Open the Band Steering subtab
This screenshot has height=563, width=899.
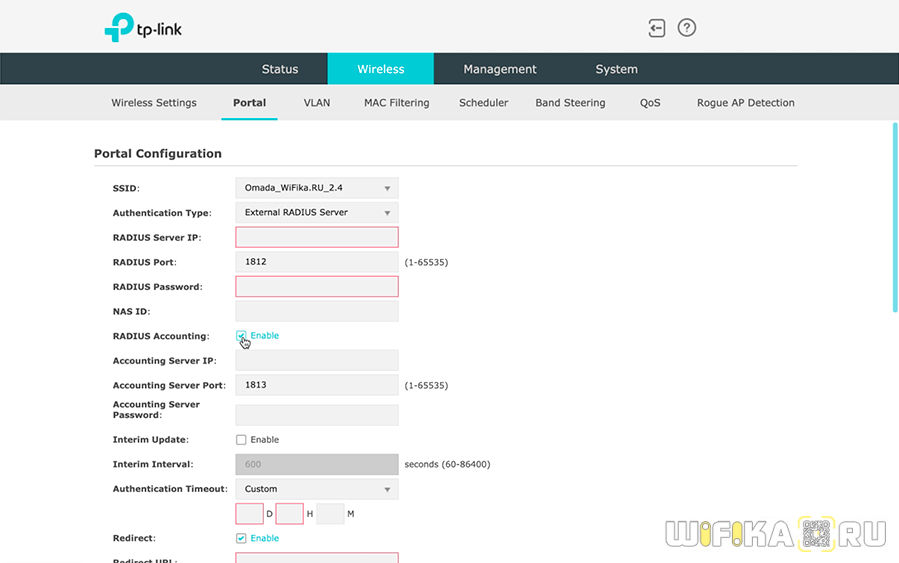[570, 103]
